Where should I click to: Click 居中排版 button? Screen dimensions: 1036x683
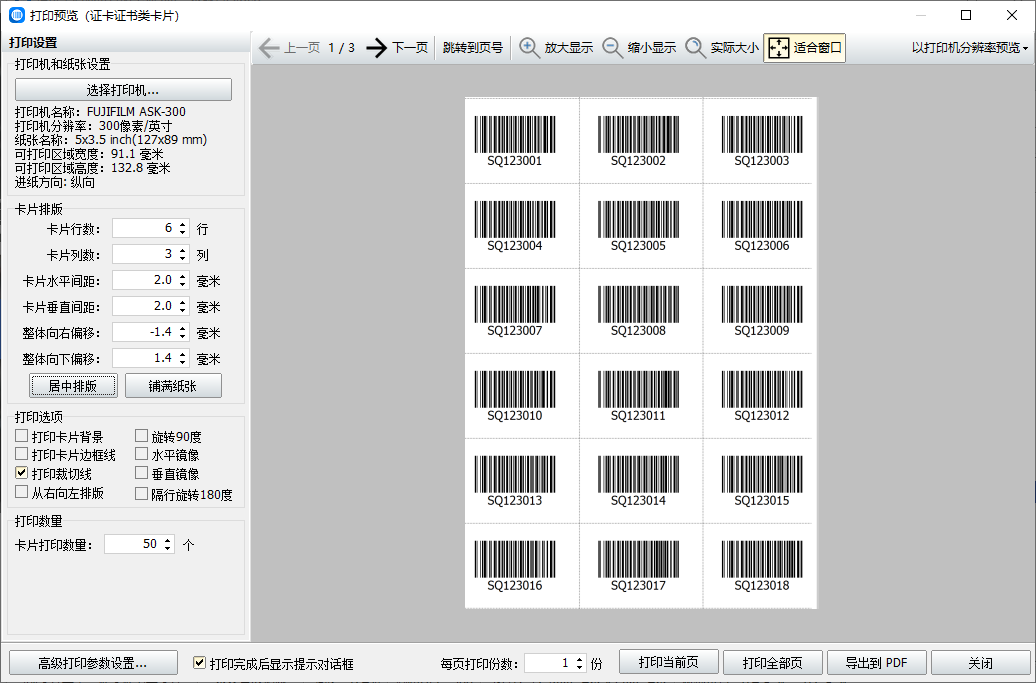coord(73,386)
